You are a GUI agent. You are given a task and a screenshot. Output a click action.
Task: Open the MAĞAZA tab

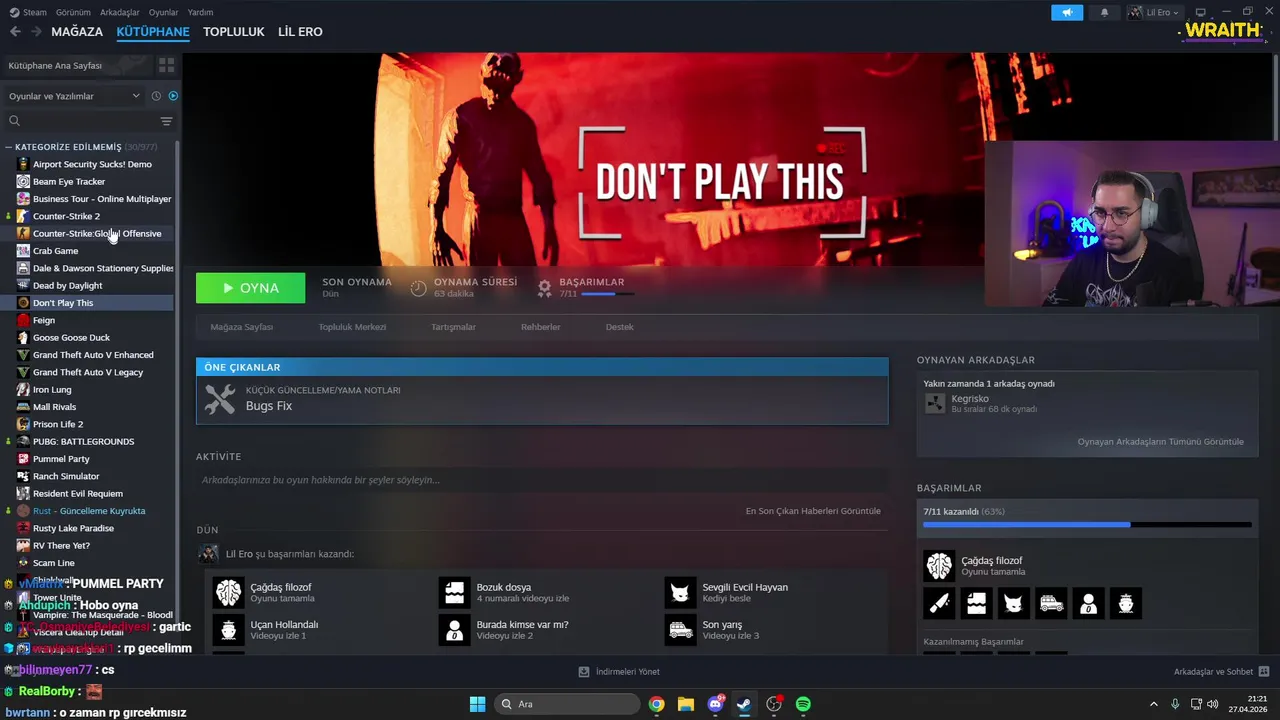coord(77,32)
